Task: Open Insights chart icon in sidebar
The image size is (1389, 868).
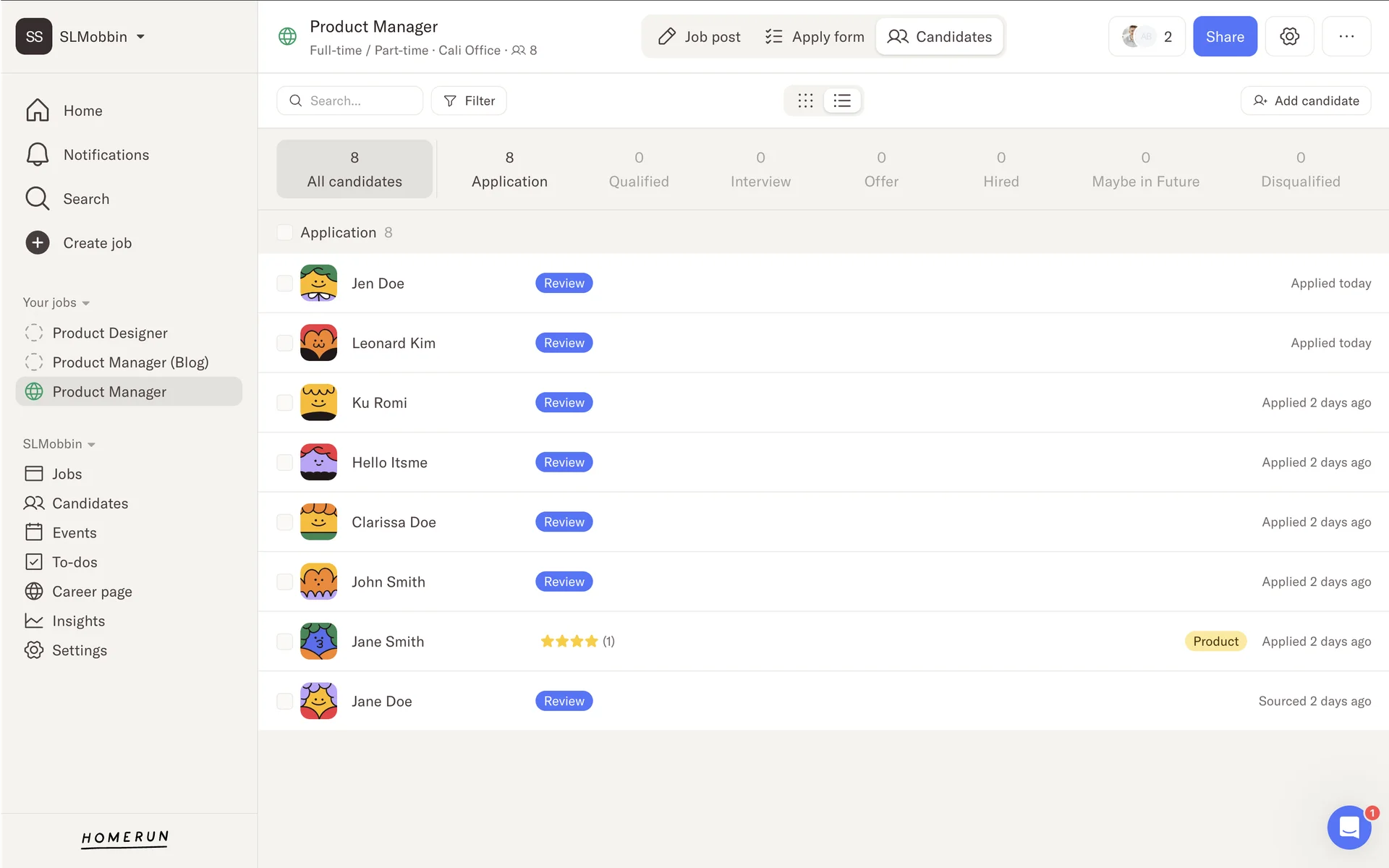Action: tap(34, 621)
